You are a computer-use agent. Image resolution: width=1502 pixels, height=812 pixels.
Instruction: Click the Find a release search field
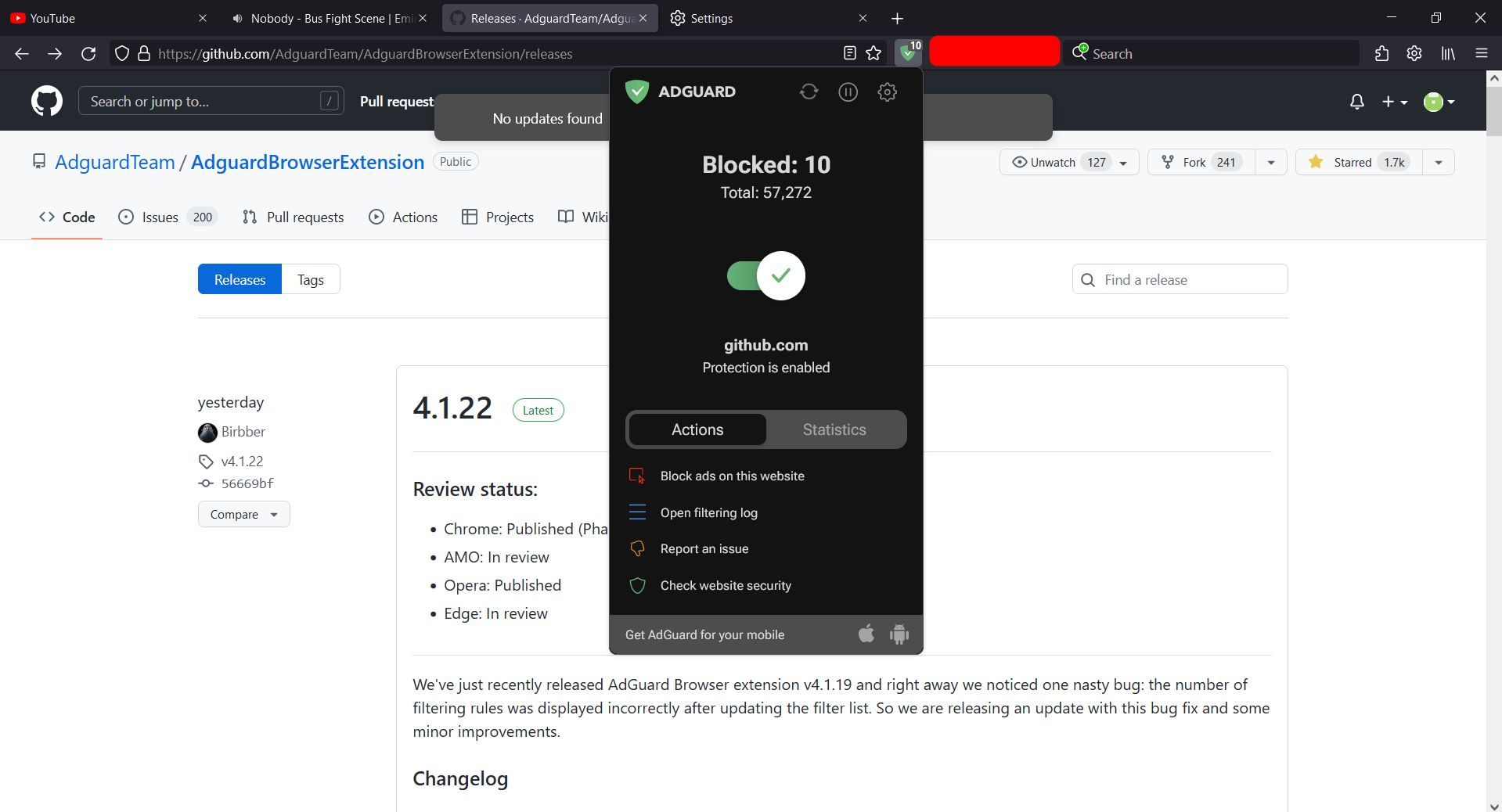1180,279
